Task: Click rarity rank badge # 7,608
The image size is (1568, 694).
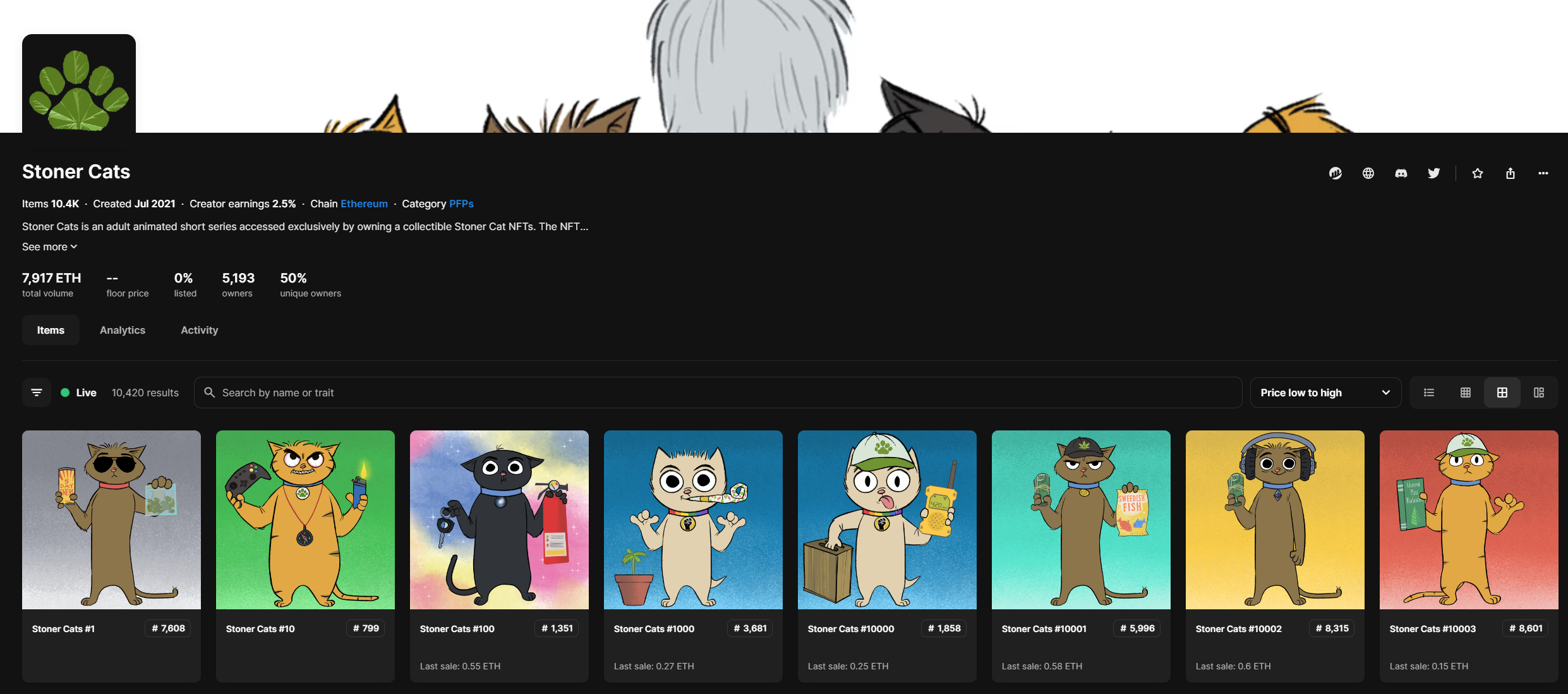Action: pyautogui.click(x=168, y=628)
